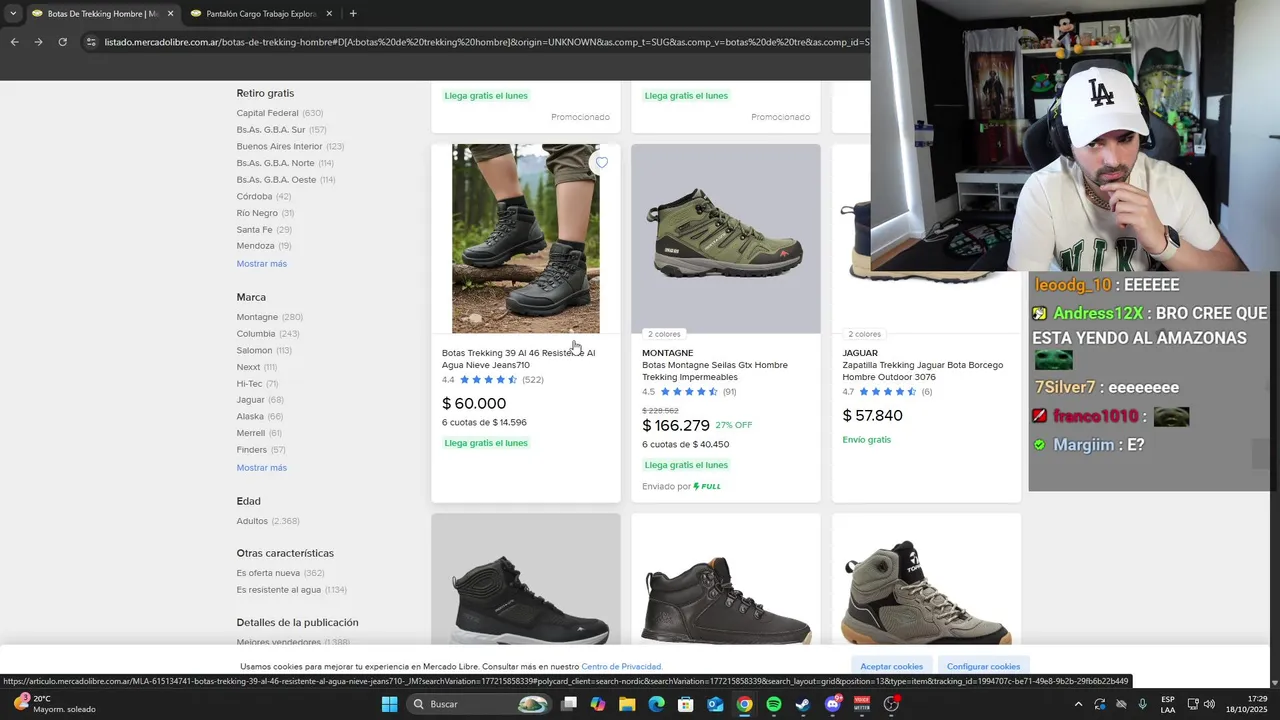1280x720 pixels.
Task: Open a new browser tab
Action: tap(353, 14)
